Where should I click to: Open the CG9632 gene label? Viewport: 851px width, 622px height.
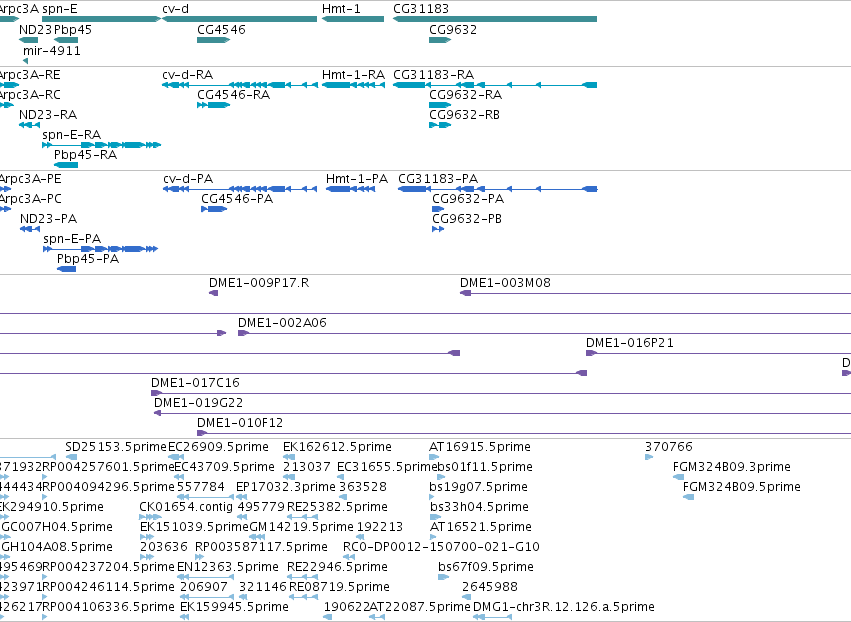click(453, 30)
